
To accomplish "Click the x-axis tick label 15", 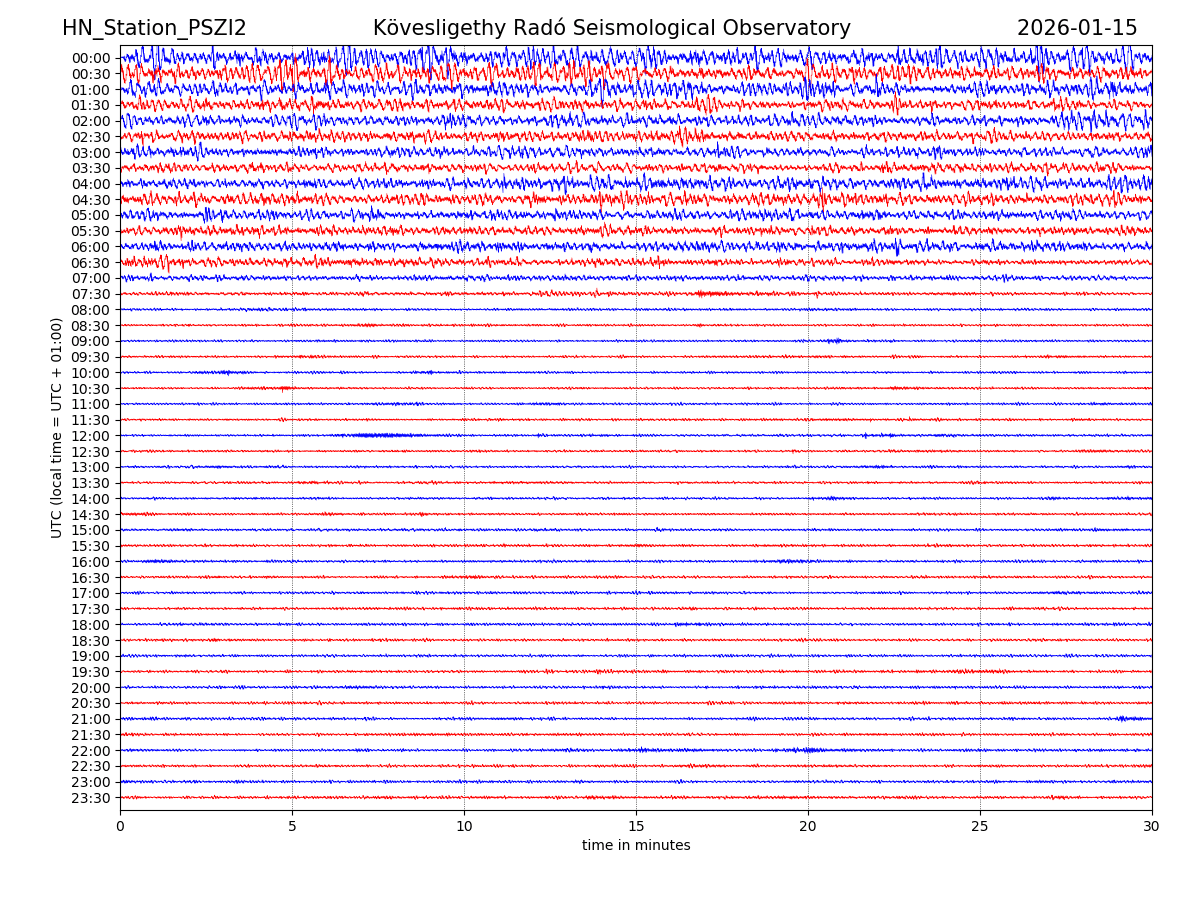I will pos(636,826).
